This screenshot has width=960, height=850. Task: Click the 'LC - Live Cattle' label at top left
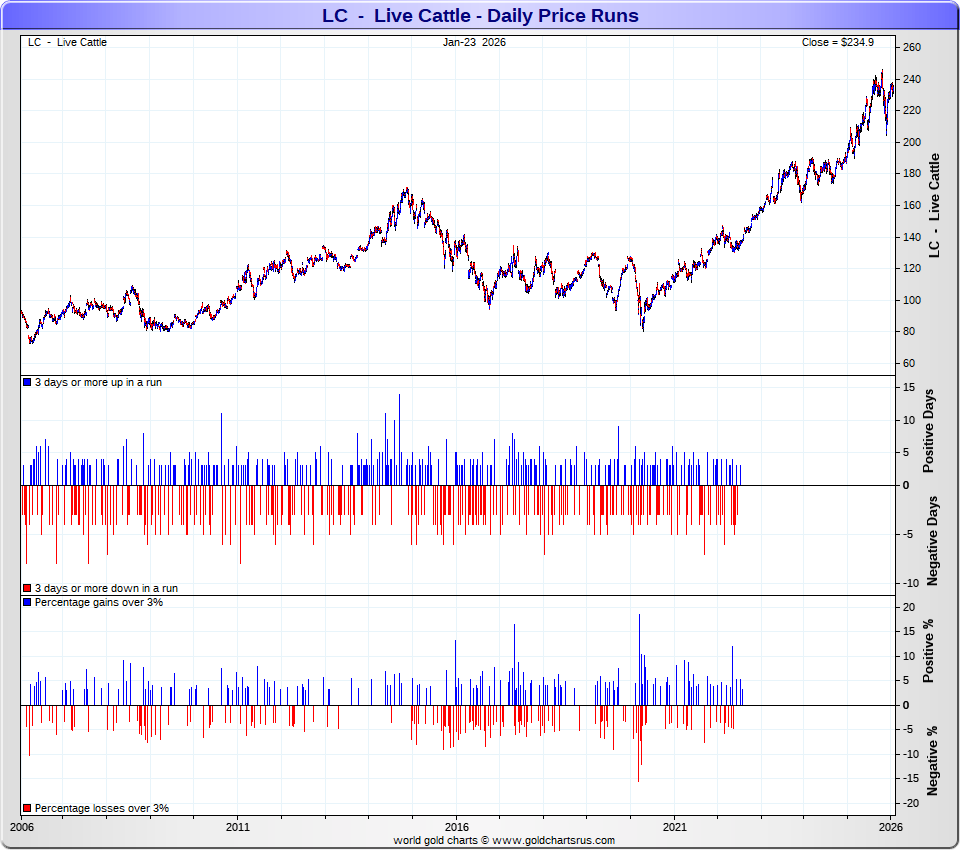67,42
